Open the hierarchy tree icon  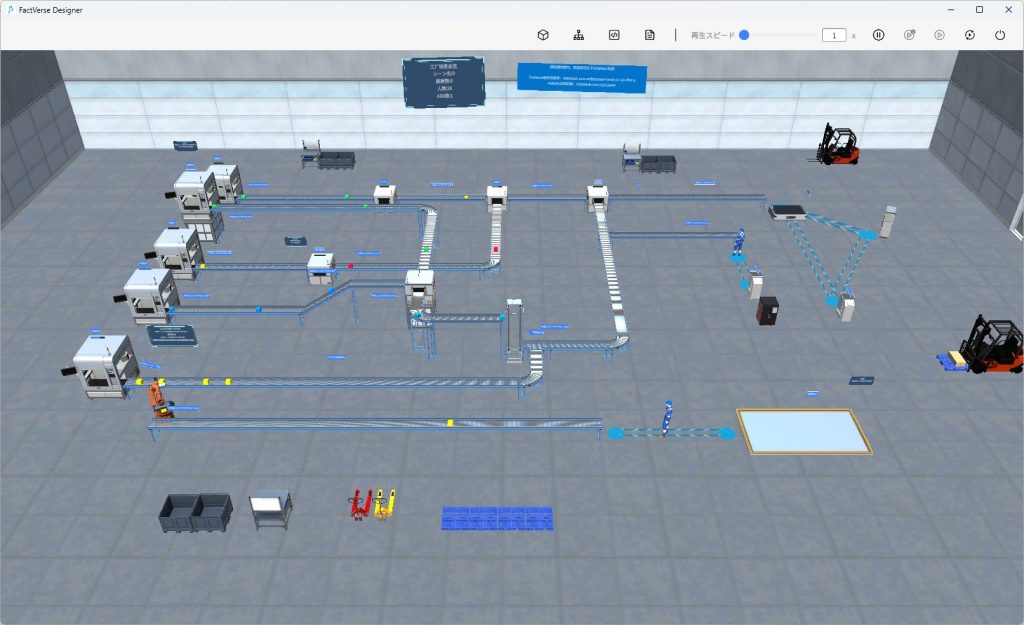coord(578,35)
